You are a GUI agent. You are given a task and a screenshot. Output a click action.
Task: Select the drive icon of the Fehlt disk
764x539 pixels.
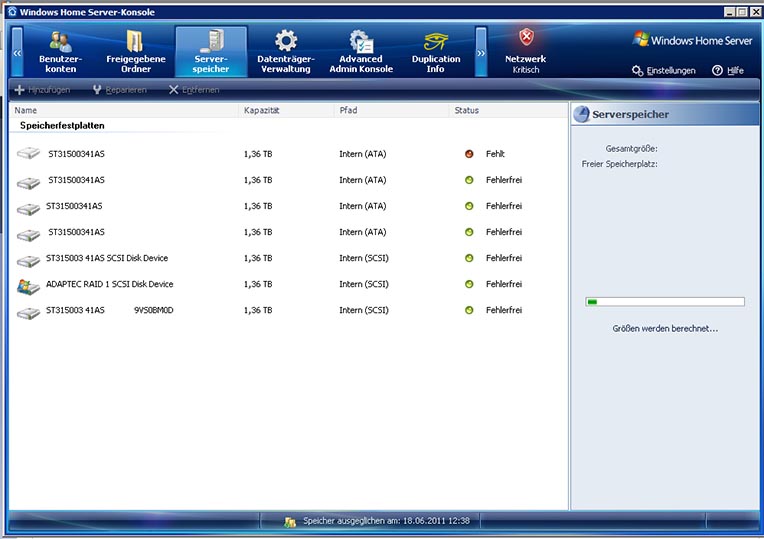[28, 154]
